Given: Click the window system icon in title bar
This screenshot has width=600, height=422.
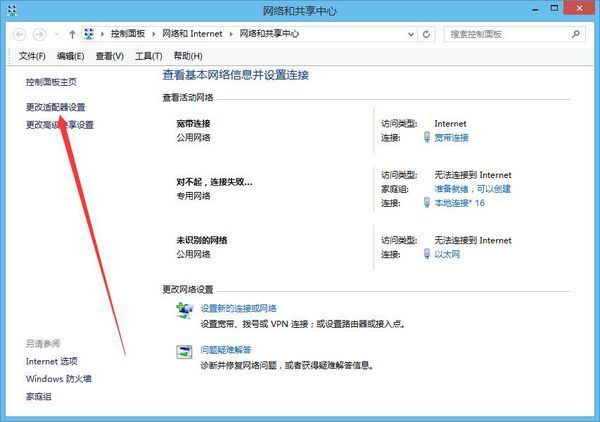Looking at the screenshot, I should click(x=12, y=10).
